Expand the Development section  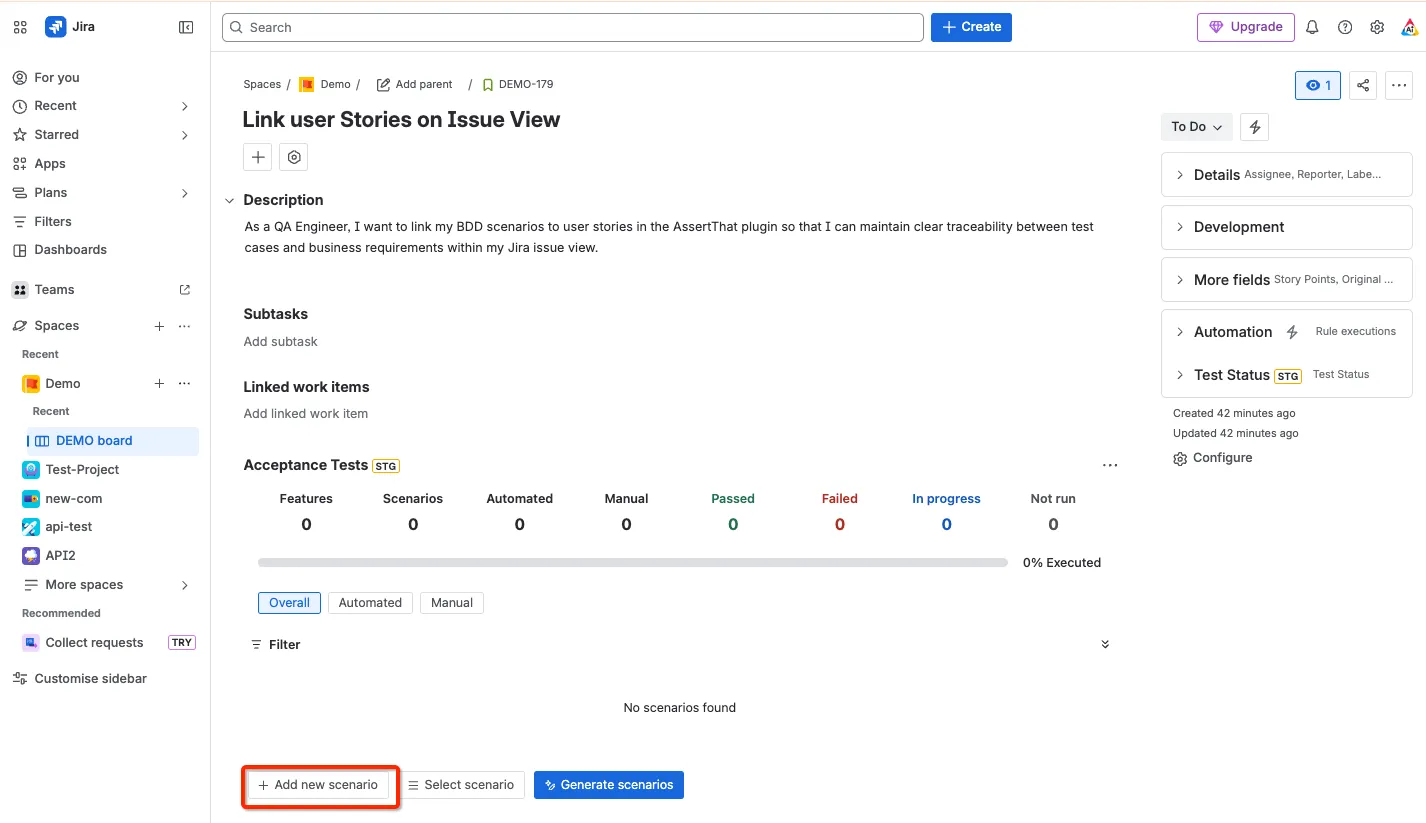click(1287, 227)
